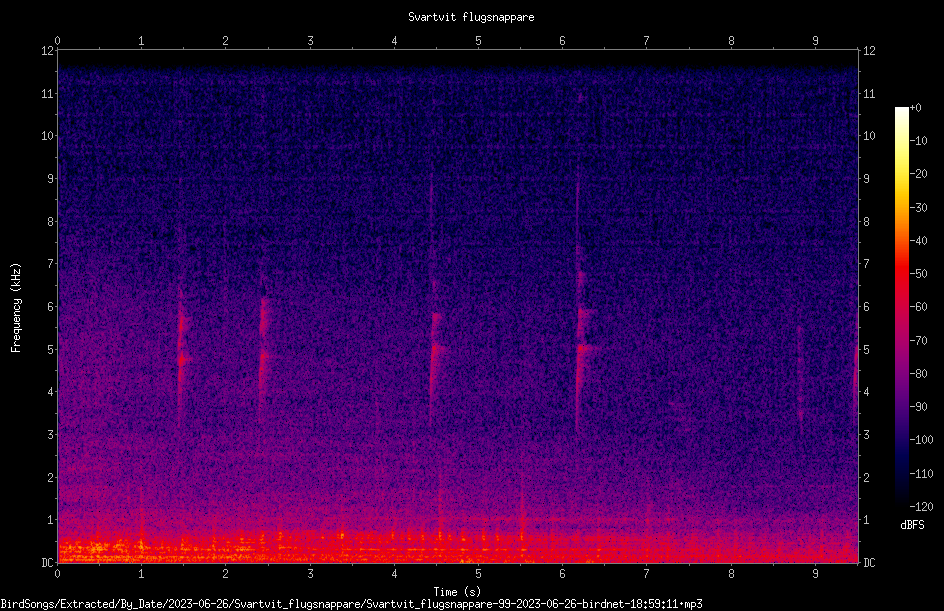Click '7' on the bottom time axis

pos(647,574)
